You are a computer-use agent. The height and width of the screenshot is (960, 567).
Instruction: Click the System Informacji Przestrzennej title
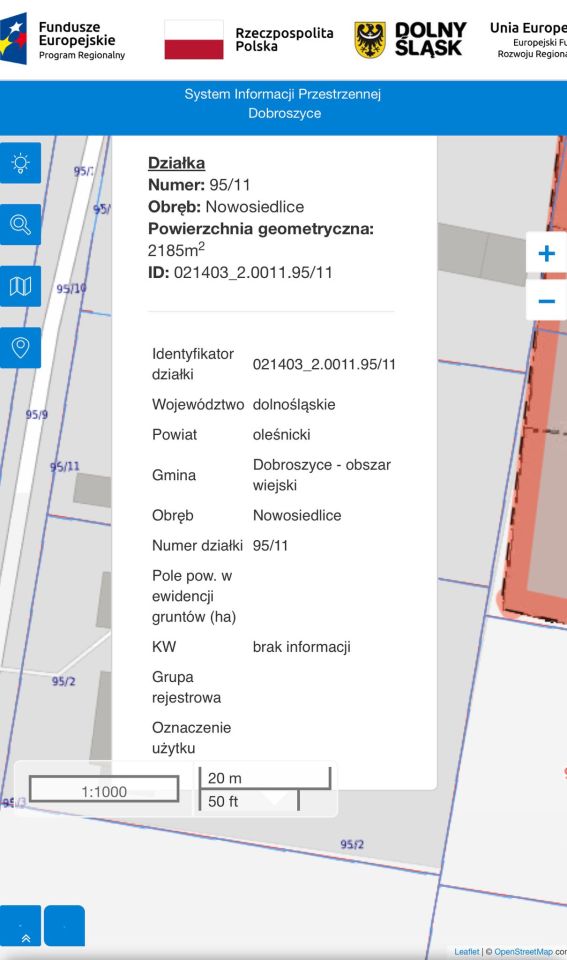click(x=283, y=94)
